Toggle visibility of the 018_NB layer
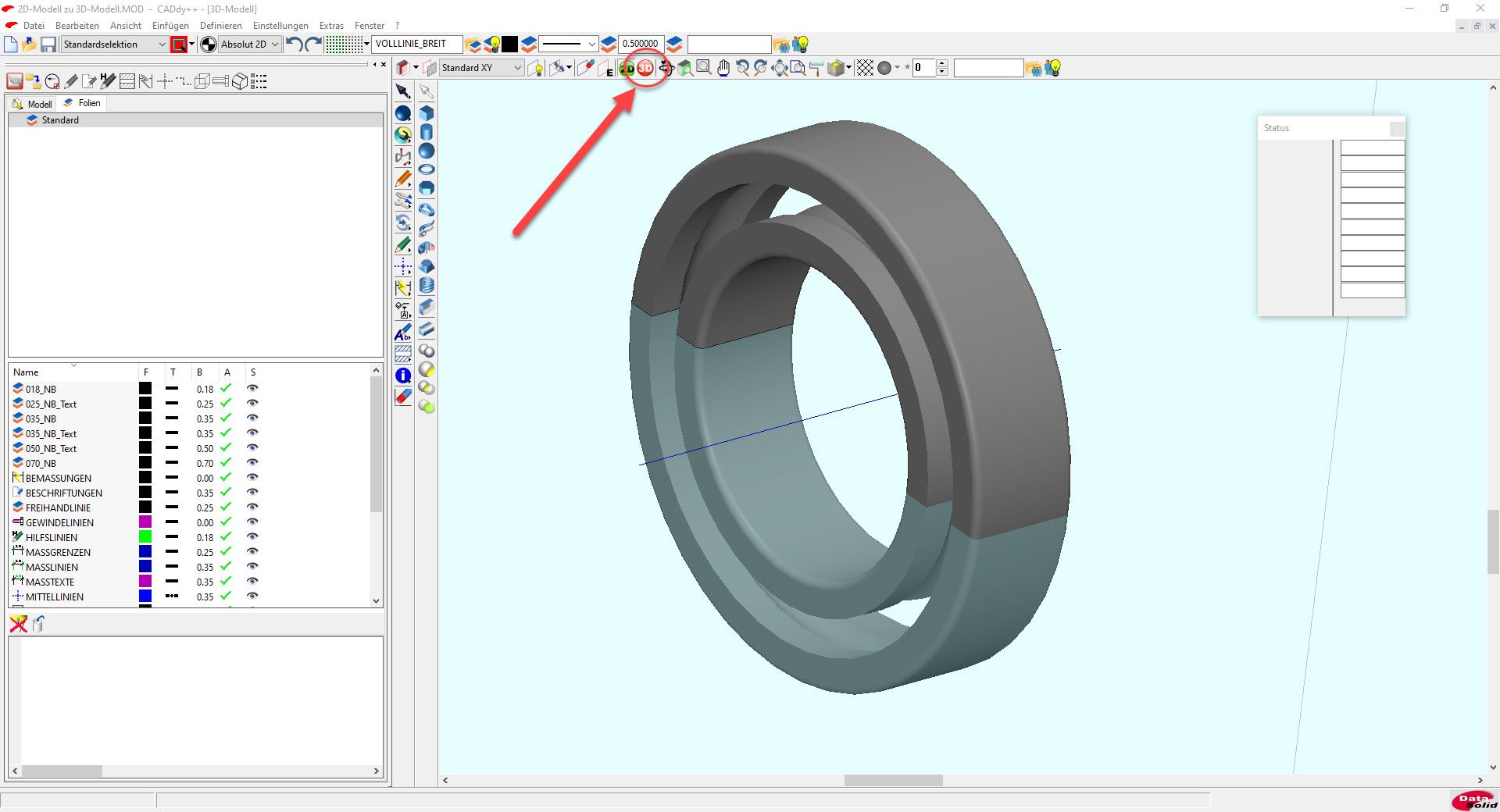 252,389
